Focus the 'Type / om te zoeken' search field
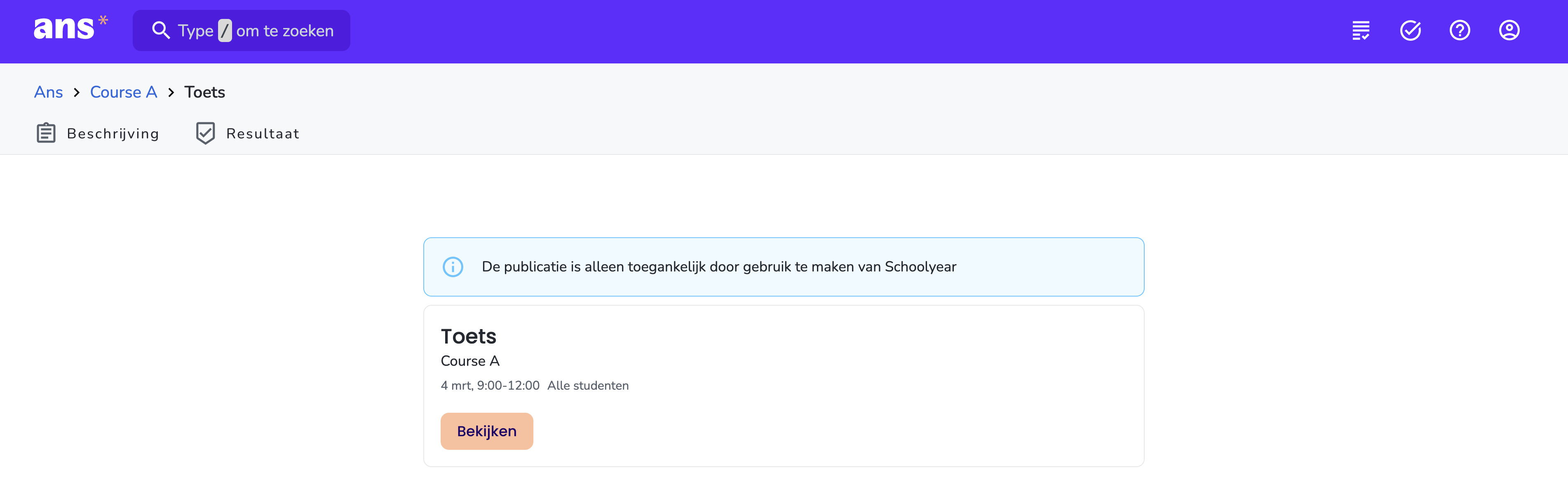The height and width of the screenshot is (491, 1568). [x=241, y=30]
